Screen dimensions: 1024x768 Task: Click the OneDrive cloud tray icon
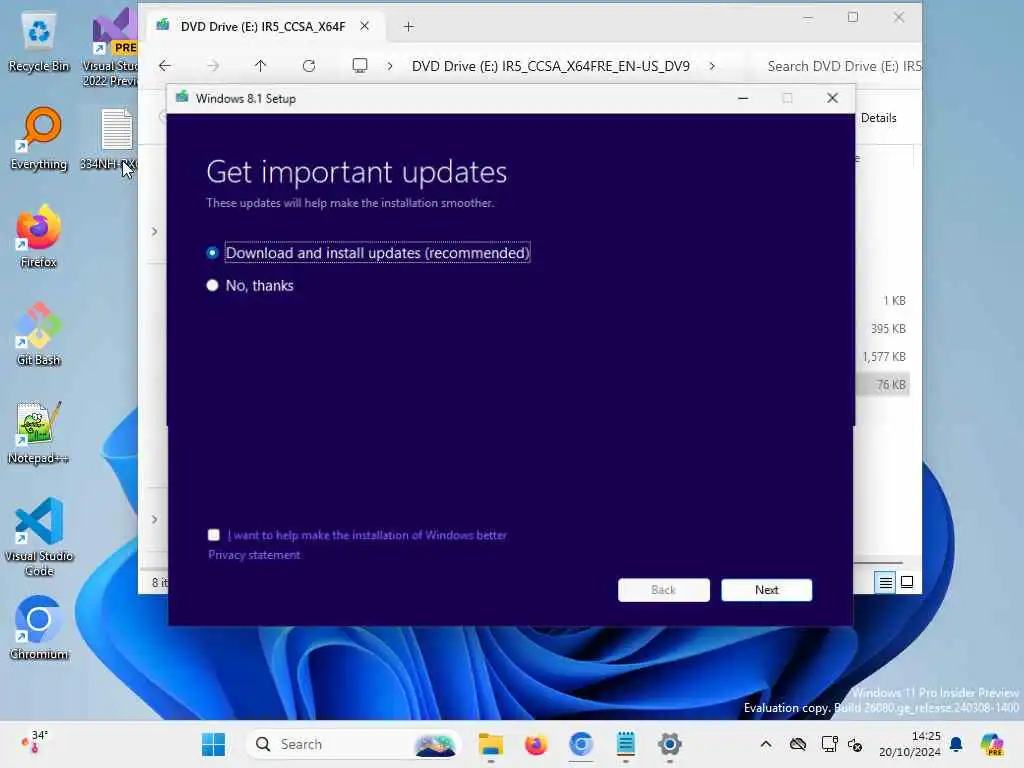(x=798, y=744)
